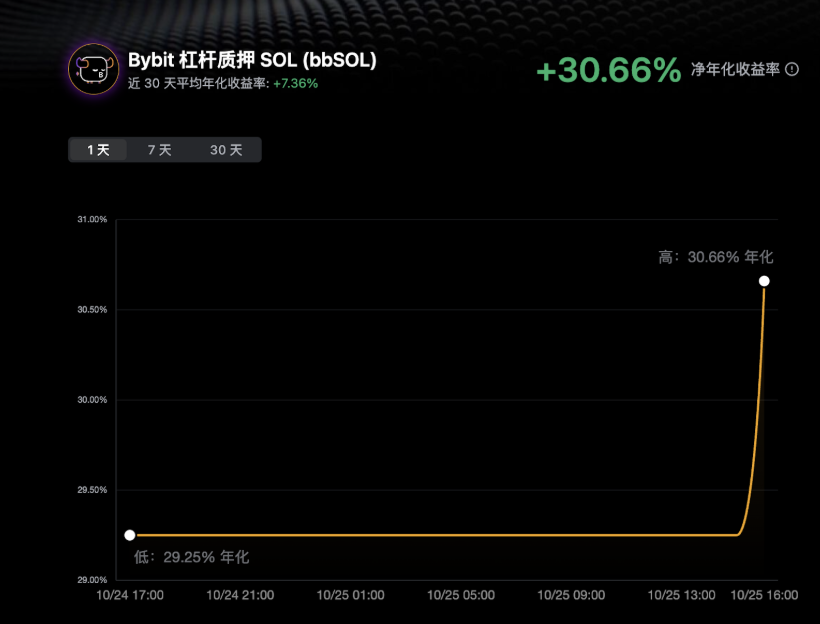Select the 1 天 time range tab
Viewport: 820px width, 624px height.
pyautogui.click(x=98, y=150)
